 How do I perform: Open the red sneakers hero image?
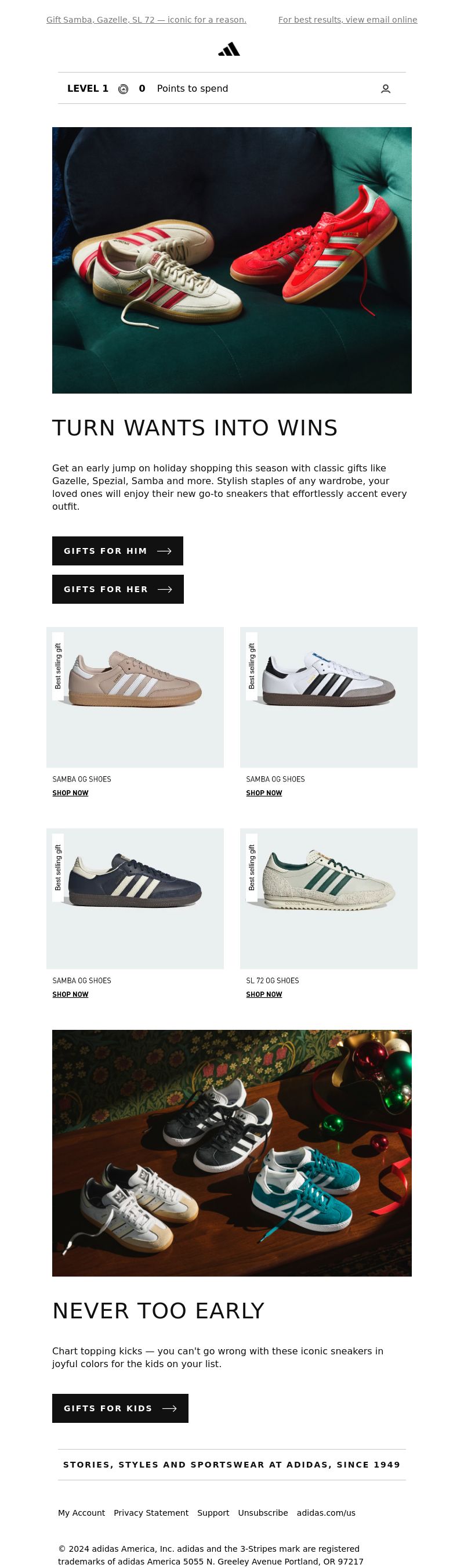click(231, 260)
